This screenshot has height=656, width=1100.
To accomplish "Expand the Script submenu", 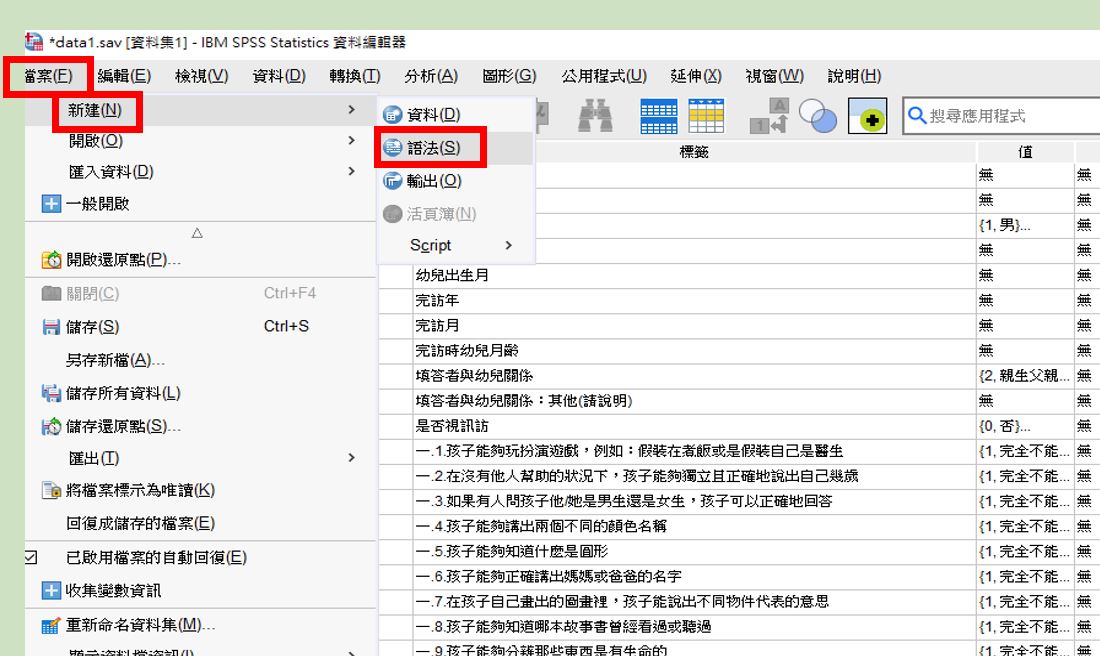I will click(x=430, y=245).
